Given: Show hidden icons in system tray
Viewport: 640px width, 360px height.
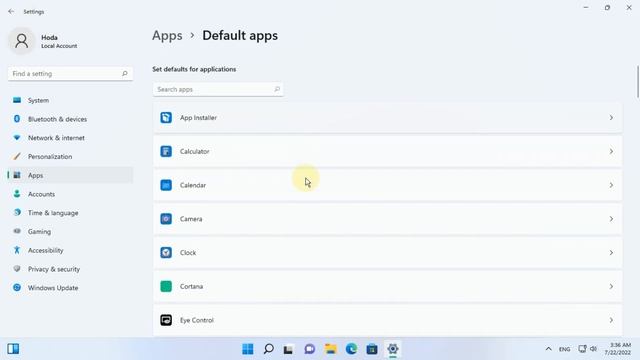Looking at the screenshot, I should (x=549, y=349).
